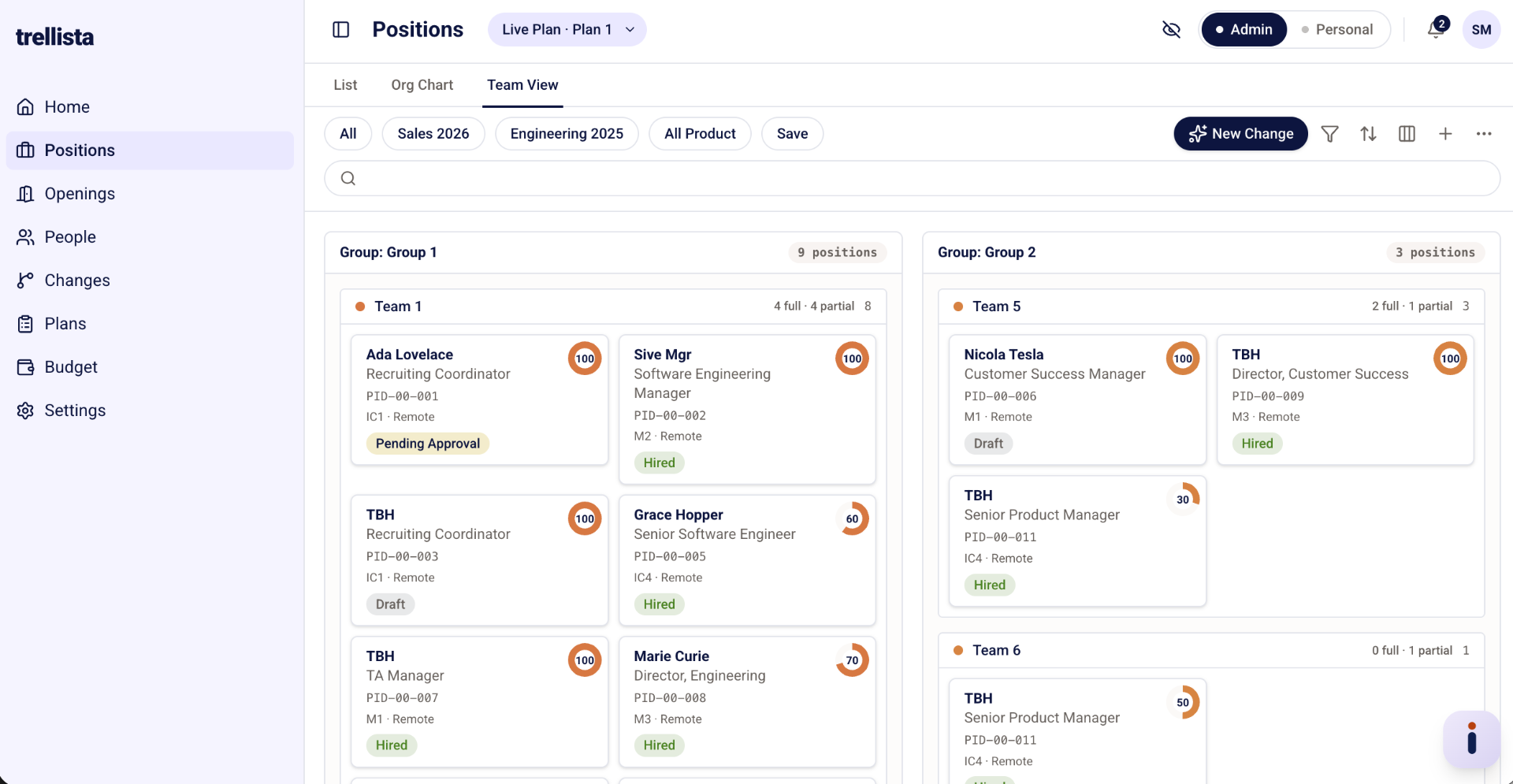
Task: Click the Plans clipboard icon
Action: [26, 324]
